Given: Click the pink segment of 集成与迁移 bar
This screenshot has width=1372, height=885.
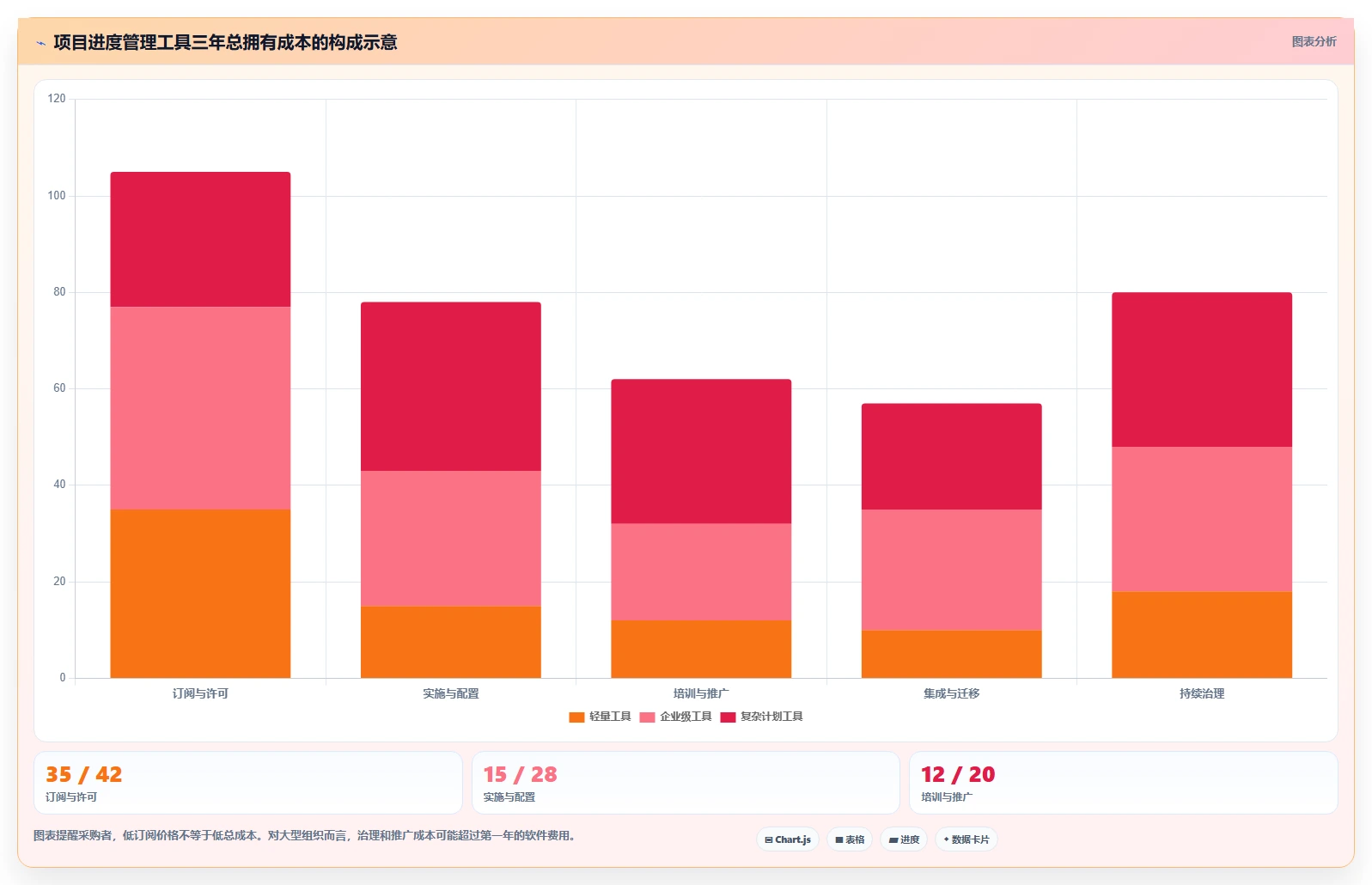Looking at the screenshot, I should (952, 570).
